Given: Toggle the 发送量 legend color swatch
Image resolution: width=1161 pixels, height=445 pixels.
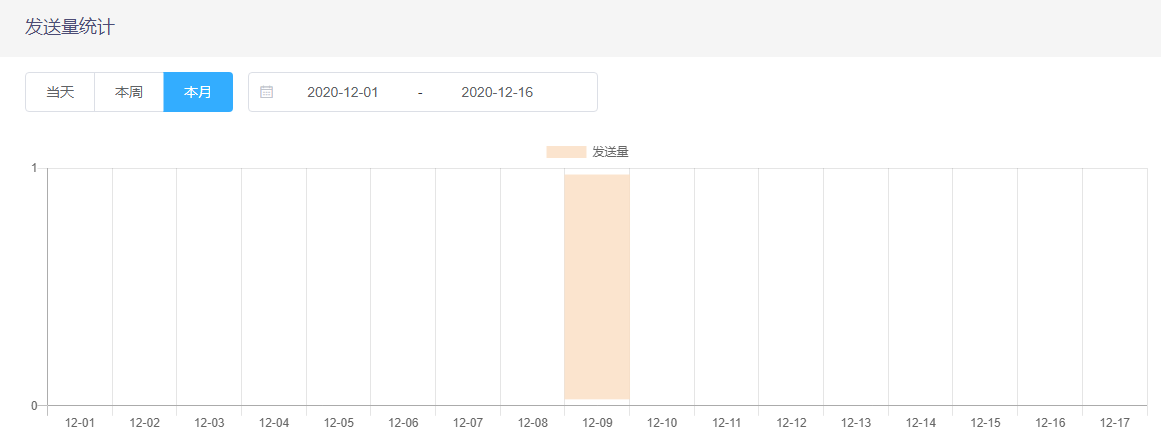Looking at the screenshot, I should tap(566, 152).
